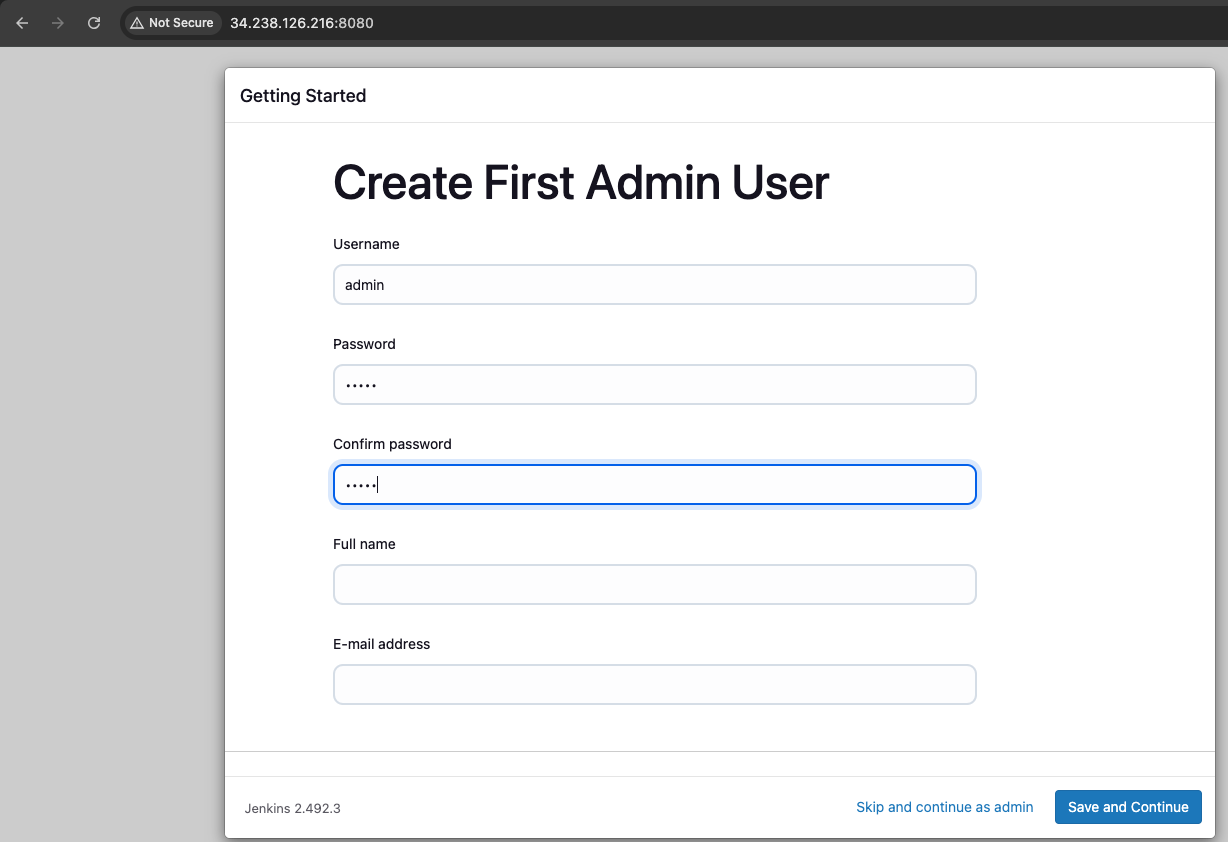Click the E-mail address label

[381, 644]
